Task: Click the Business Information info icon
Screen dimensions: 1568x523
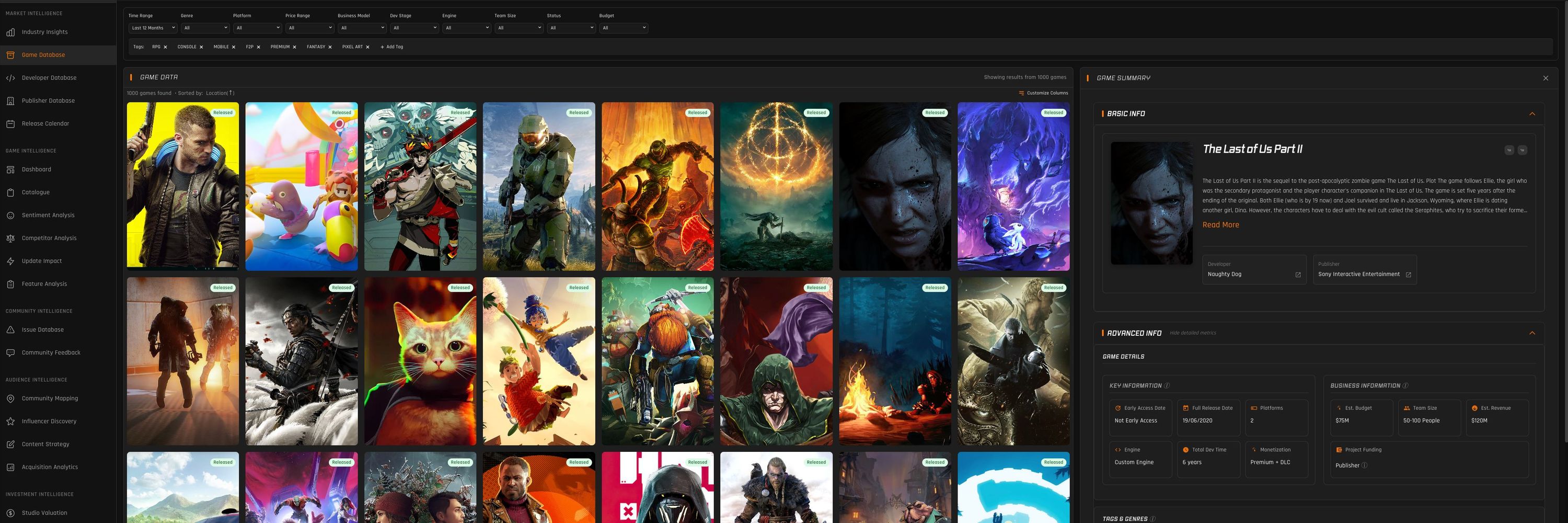Action: click(x=1405, y=385)
